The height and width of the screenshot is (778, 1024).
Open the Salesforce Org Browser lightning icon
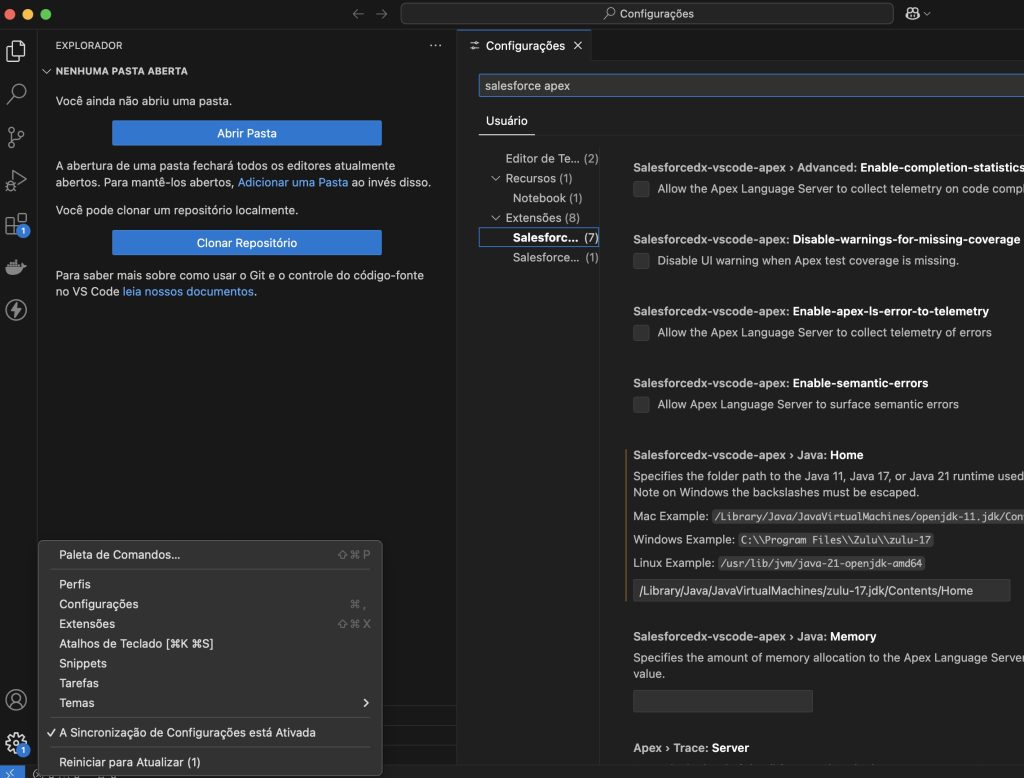tap(16, 310)
